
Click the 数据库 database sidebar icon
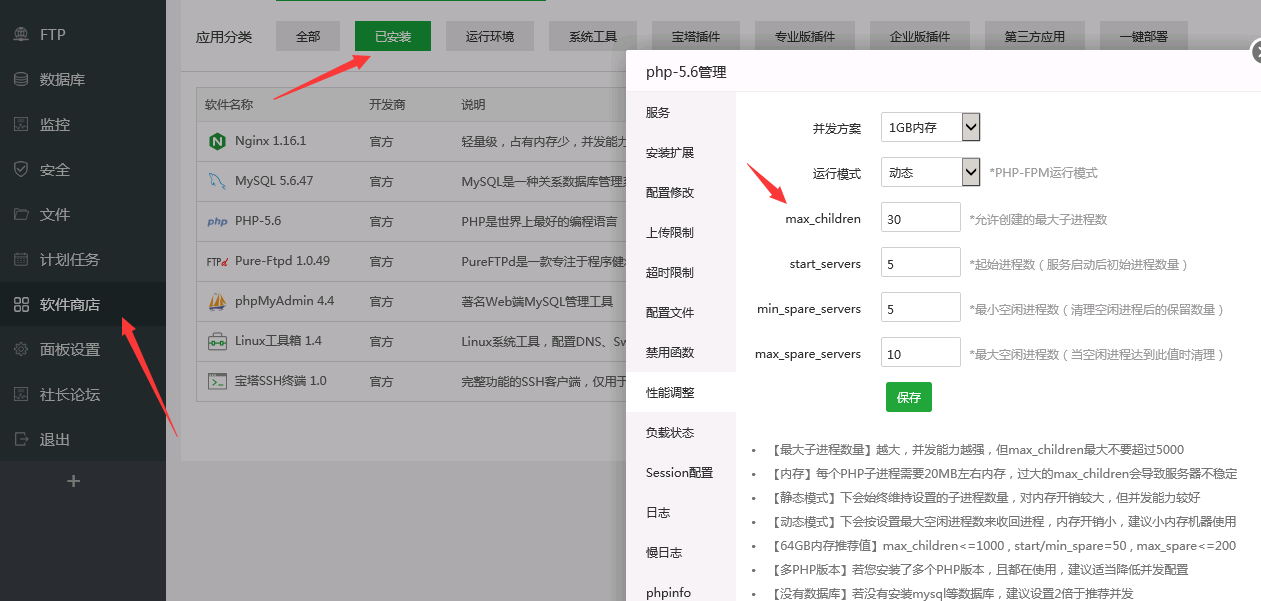tap(21, 79)
